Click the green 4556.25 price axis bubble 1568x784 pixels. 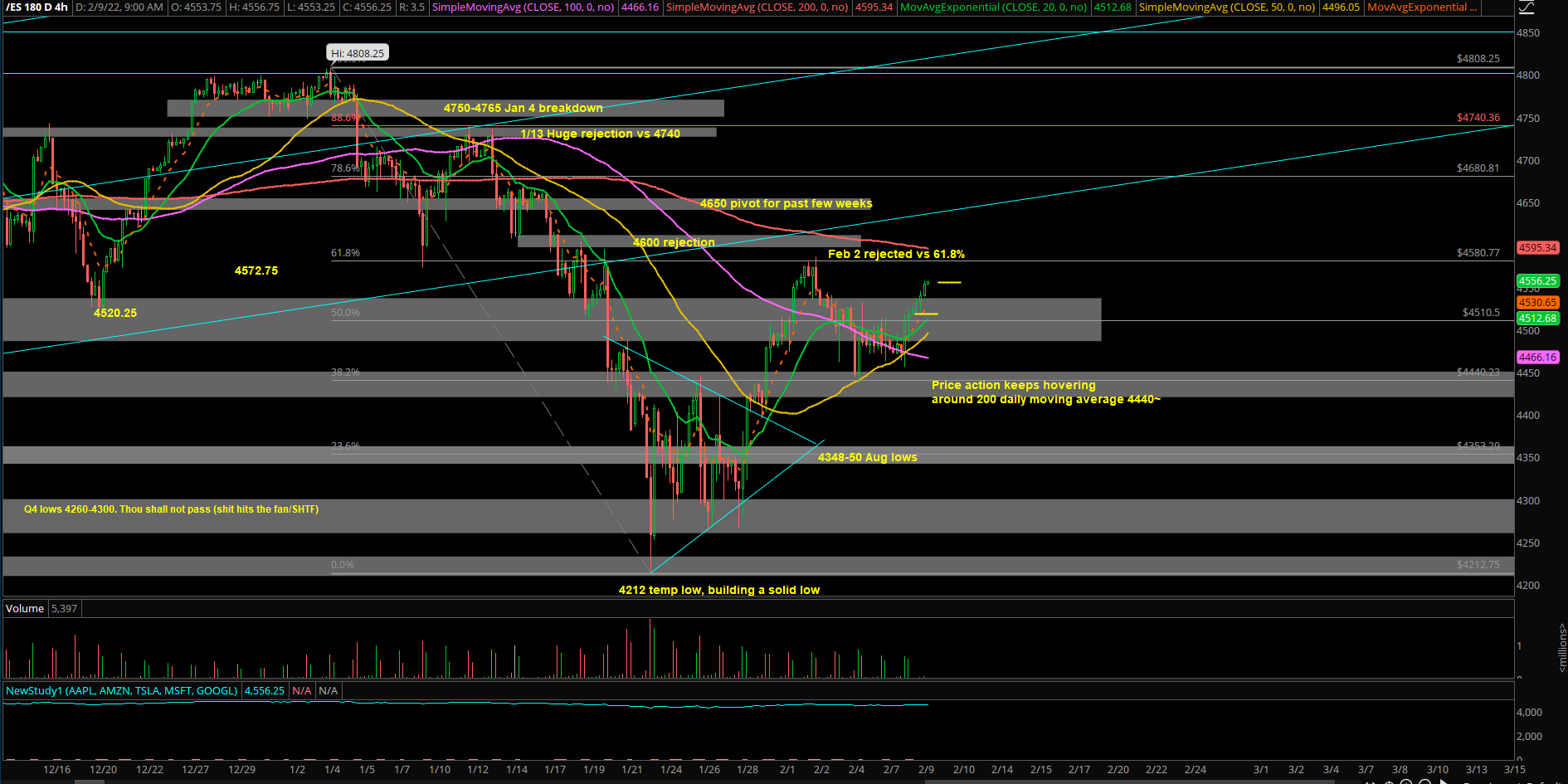[1537, 281]
